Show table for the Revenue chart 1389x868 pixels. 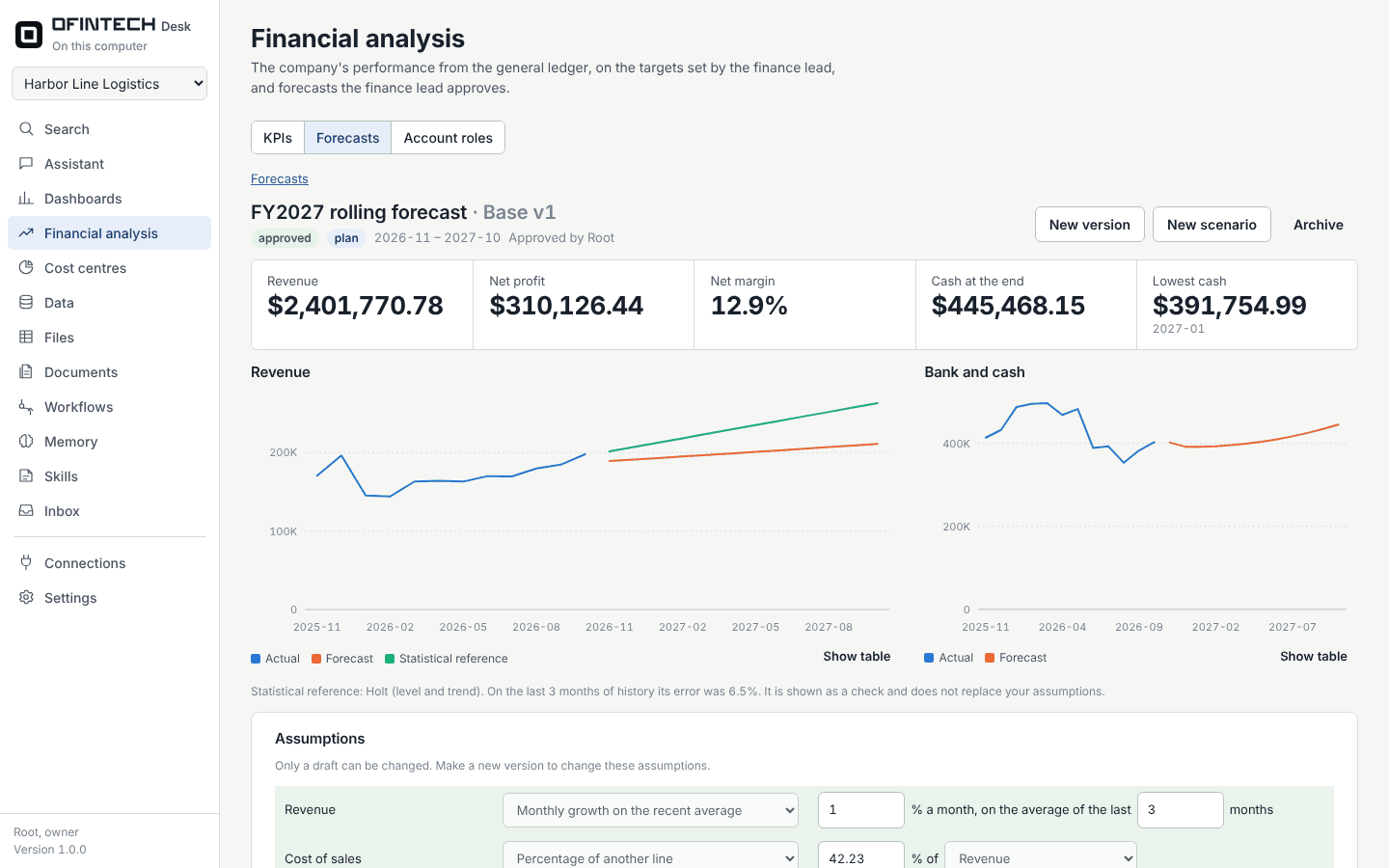(857, 657)
